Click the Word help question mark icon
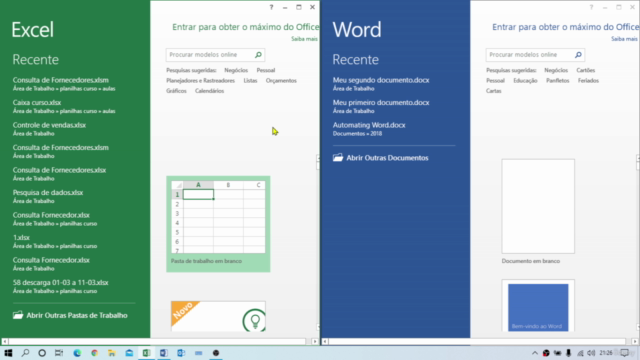Image resolution: width=640 pixels, height=360 pixels. click(591, 7)
